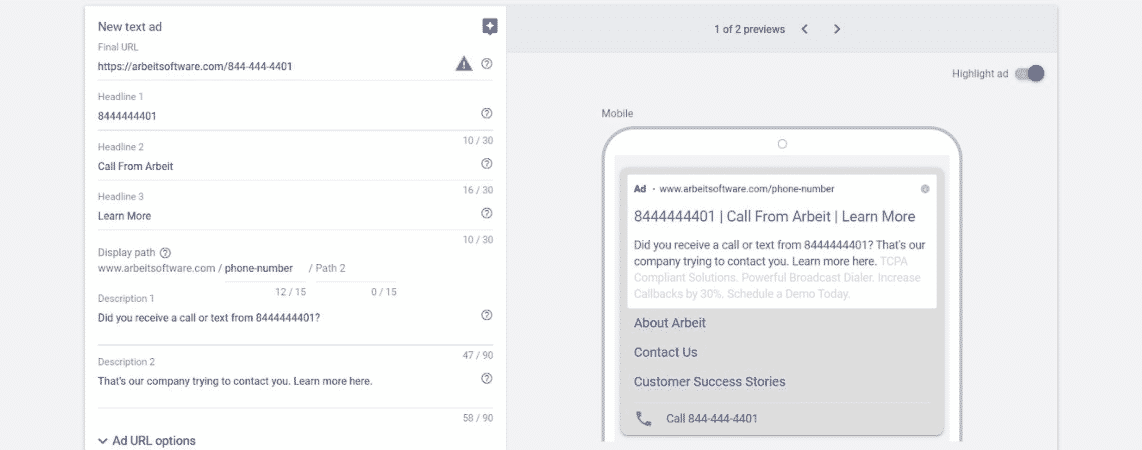This screenshot has height=450, width=1142.
Task: Click Call 844-444-4401 in the preview
Action: click(x=712, y=419)
